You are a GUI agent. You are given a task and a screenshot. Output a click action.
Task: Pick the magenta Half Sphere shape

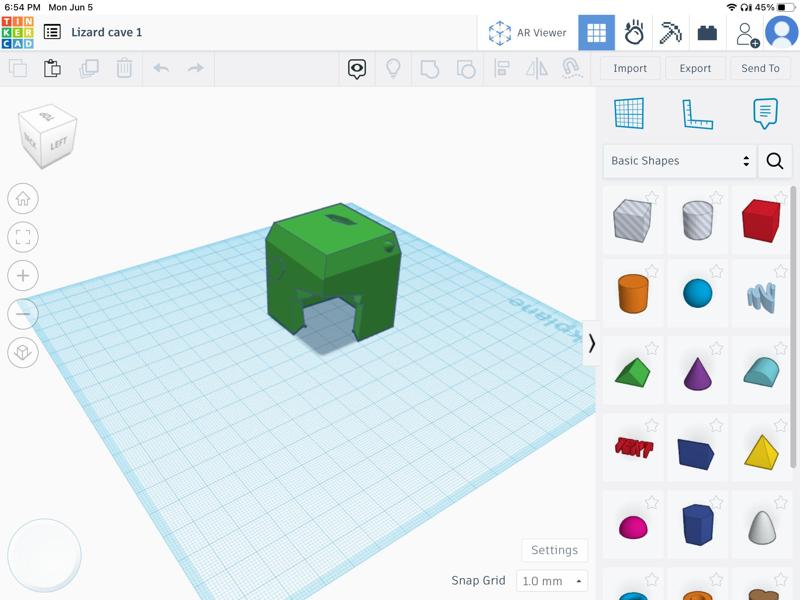click(x=633, y=527)
